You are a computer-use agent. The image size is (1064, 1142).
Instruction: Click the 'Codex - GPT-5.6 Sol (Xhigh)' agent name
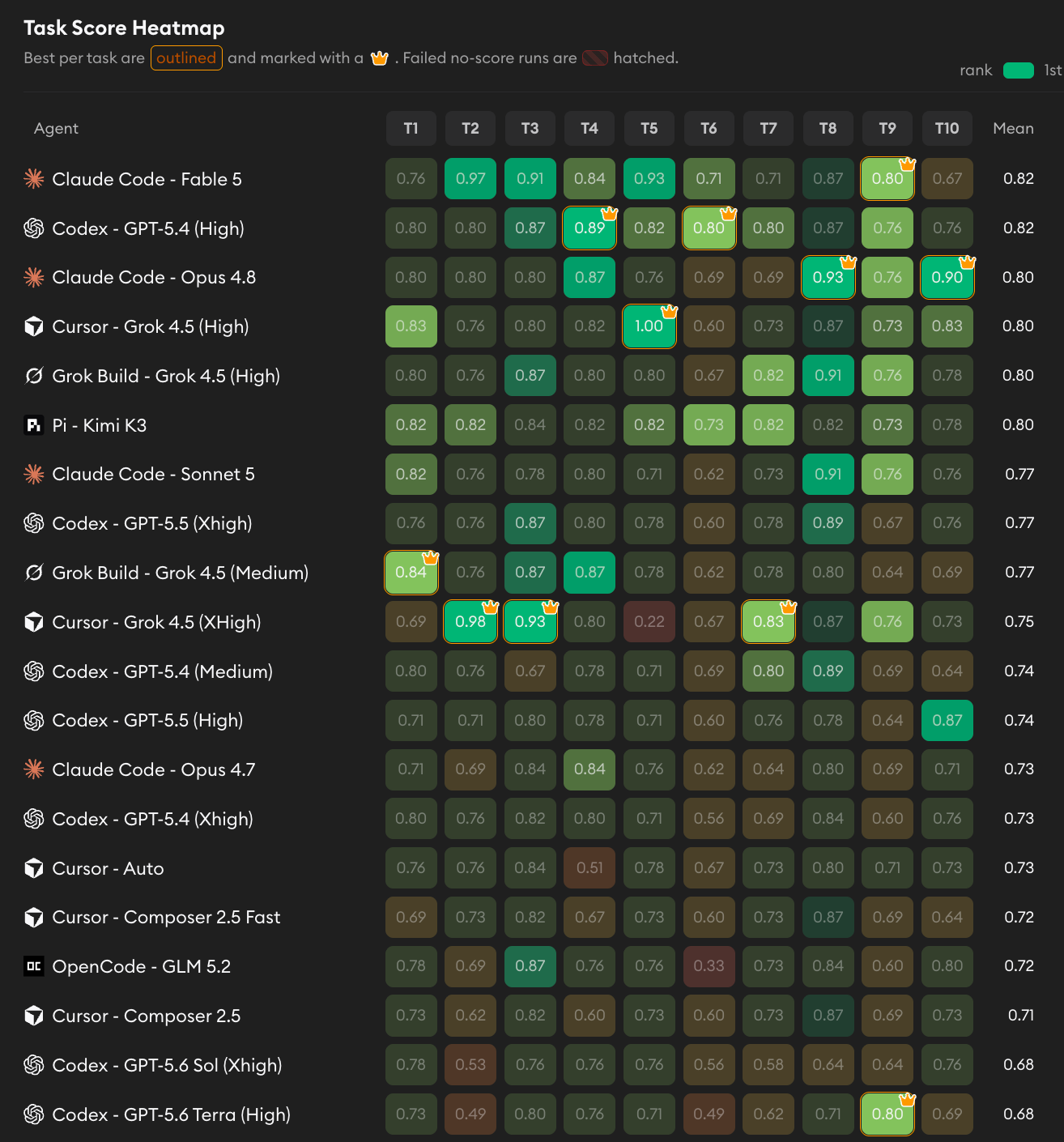167,1065
